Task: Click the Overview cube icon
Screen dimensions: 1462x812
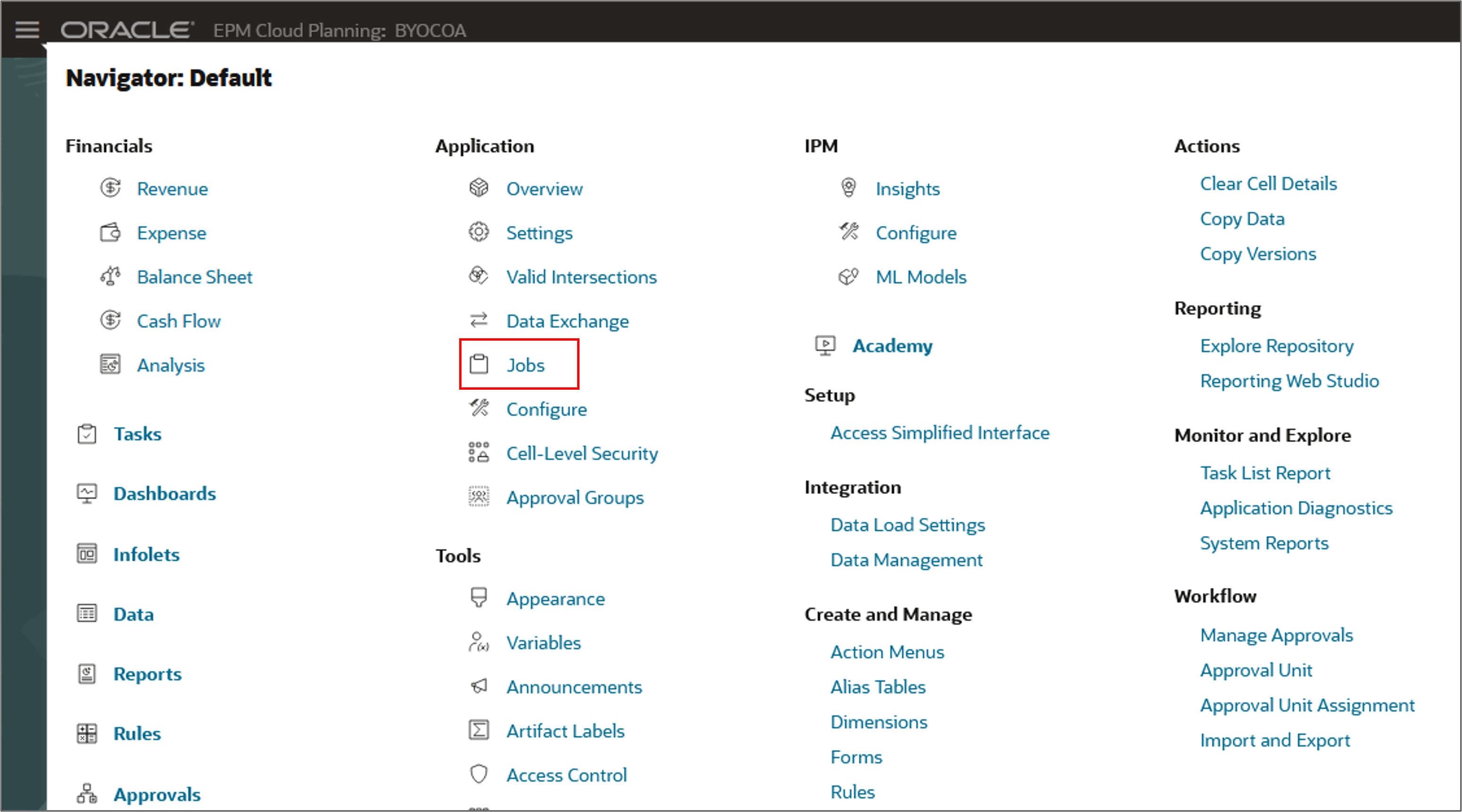Action: pyautogui.click(x=479, y=188)
